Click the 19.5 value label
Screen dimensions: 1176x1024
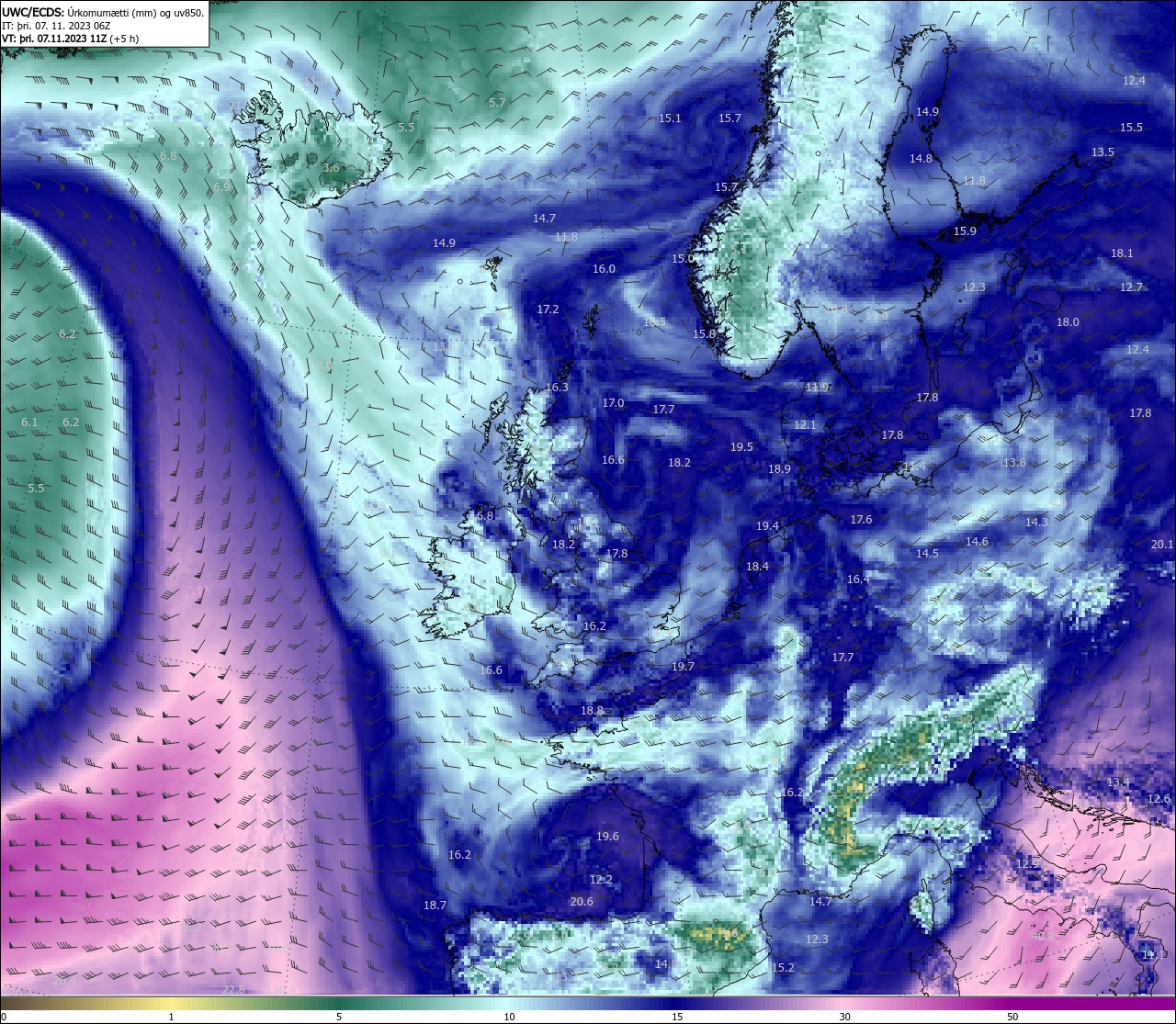pos(741,447)
